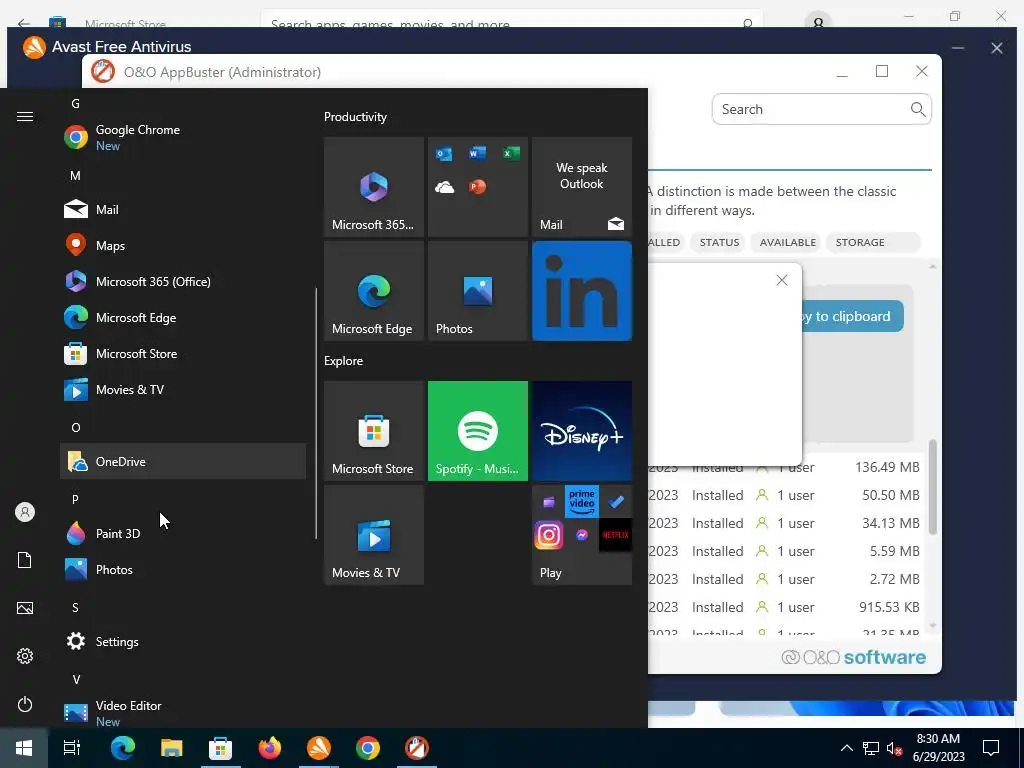Image resolution: width=1024 pixels, height=768 pixels.
Task: Open the Play folder tile
Action: (x=582, y=535)
